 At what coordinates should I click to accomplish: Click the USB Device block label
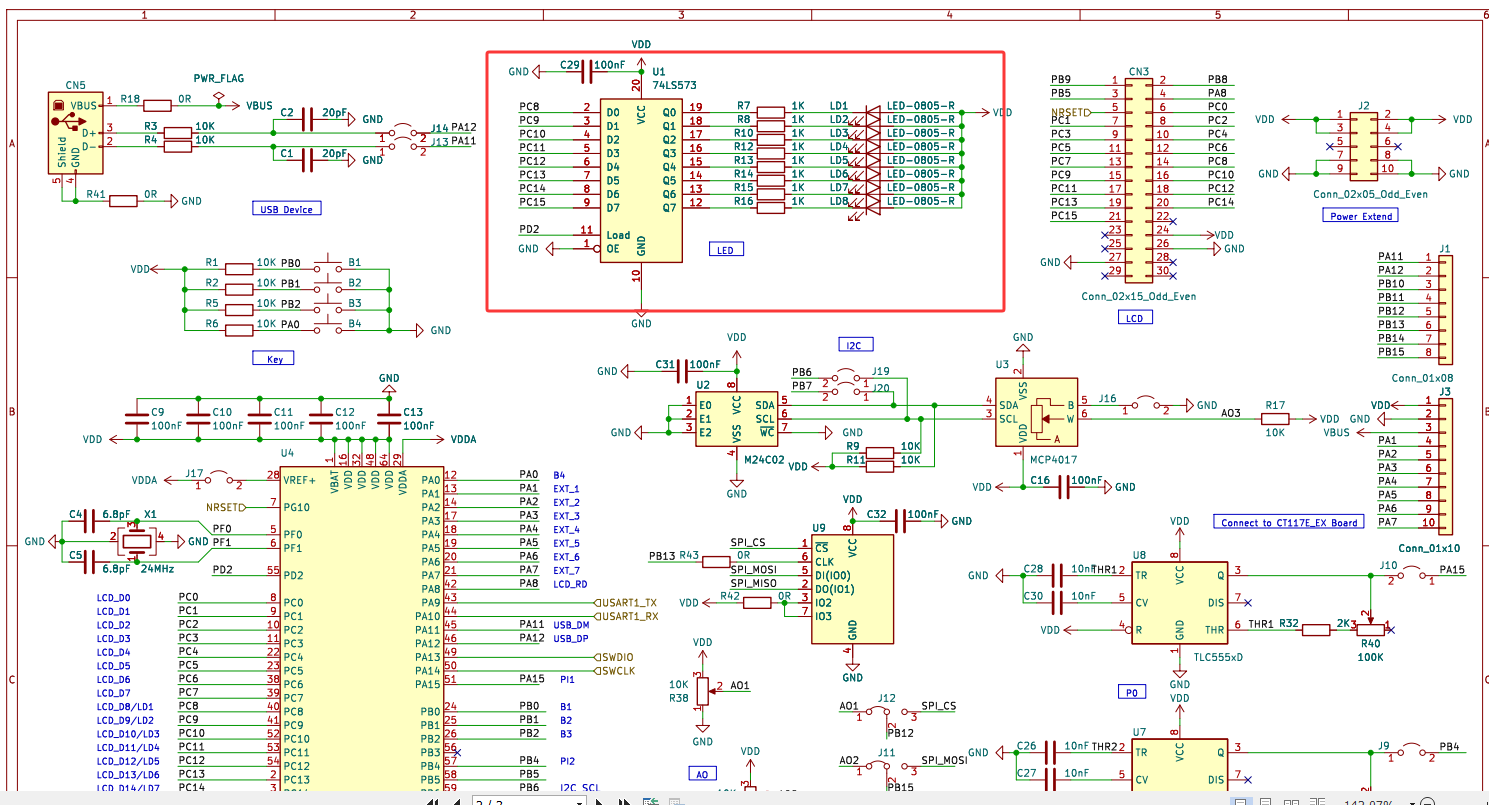(x=286, y=209)
